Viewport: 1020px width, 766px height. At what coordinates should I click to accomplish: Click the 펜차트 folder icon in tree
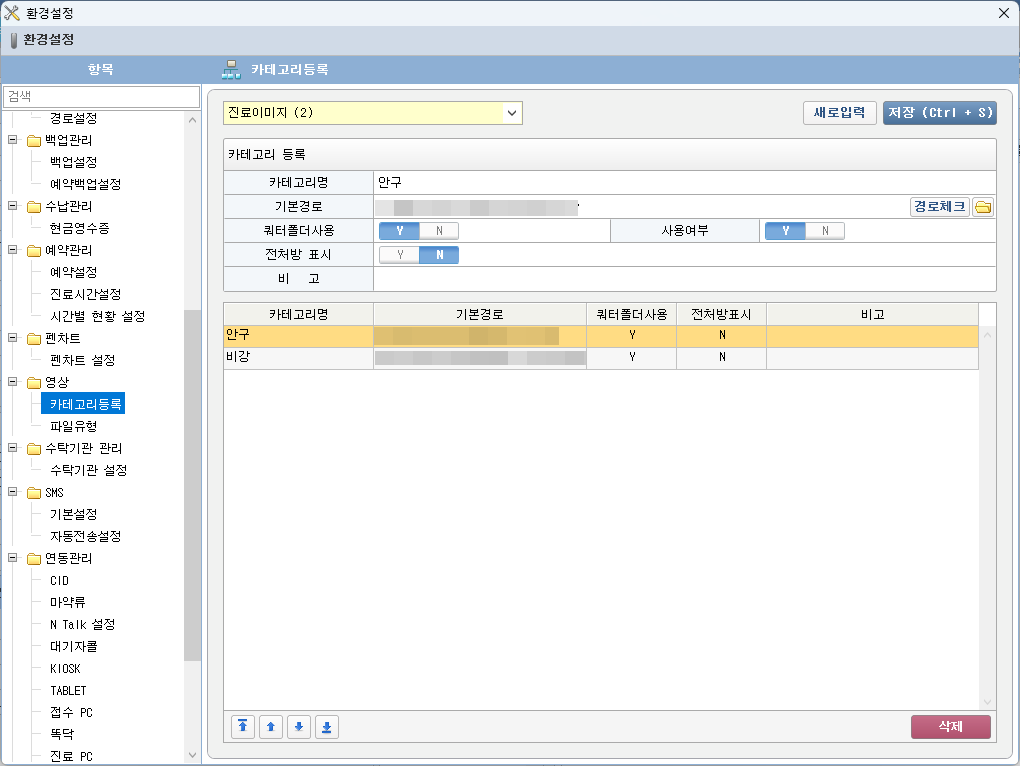[x=33, y=338]
